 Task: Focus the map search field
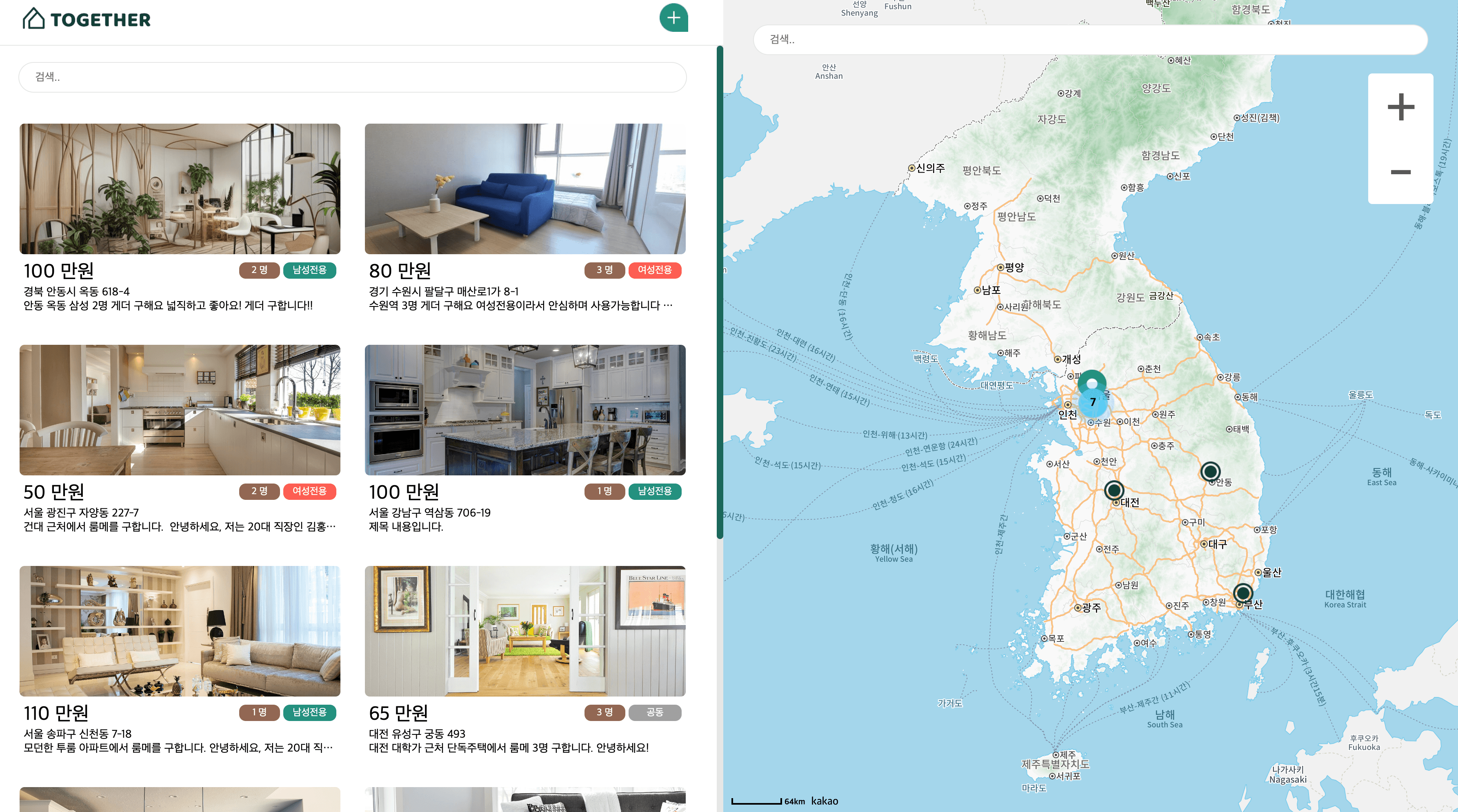click(1089, 40)
